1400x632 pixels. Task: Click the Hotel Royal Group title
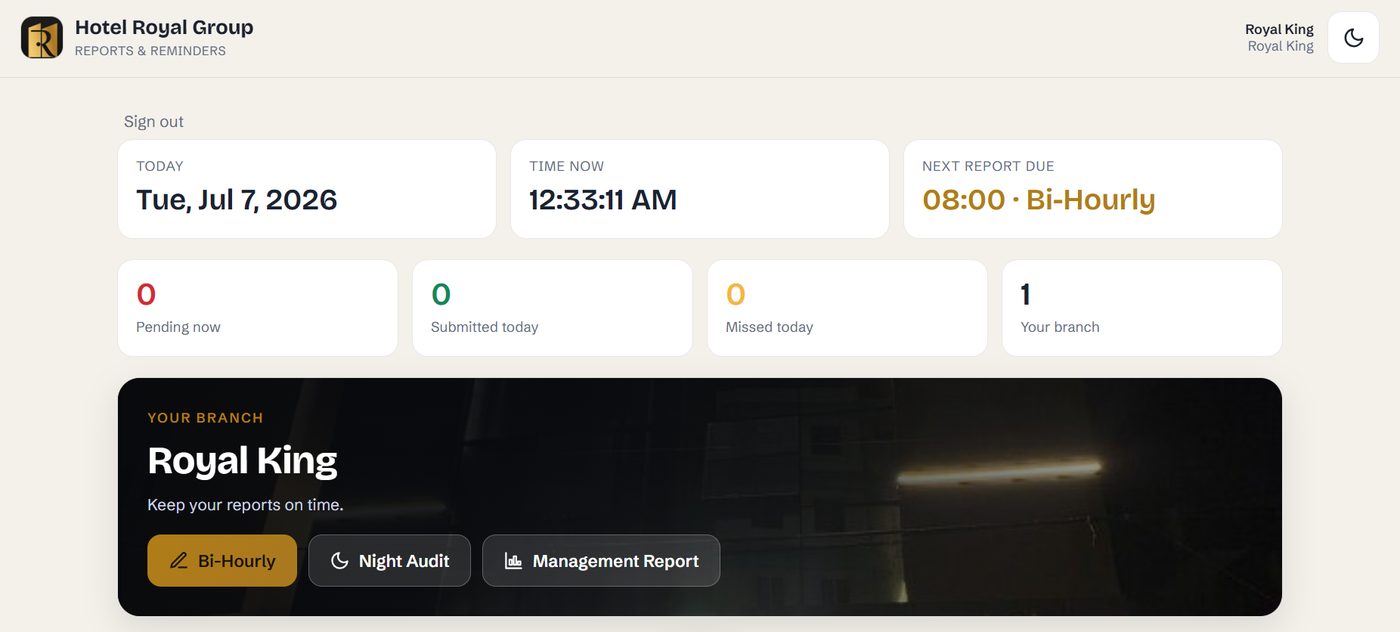click(164, 28)
